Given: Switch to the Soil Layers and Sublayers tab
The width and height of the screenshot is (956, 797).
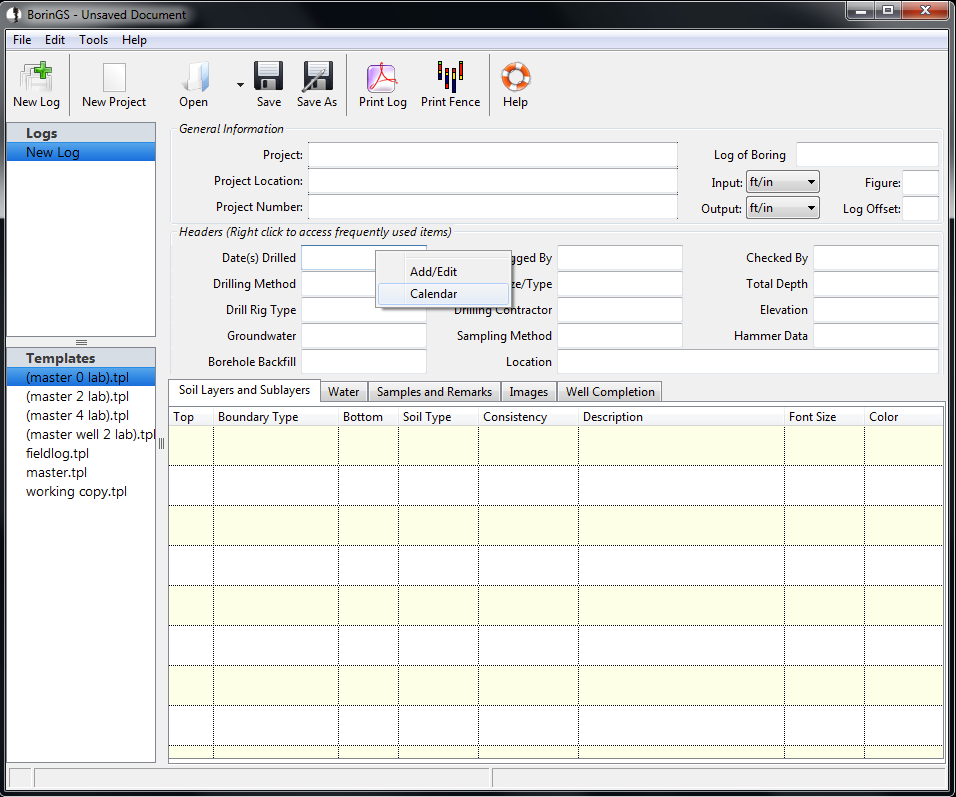Looking at the screenshot, I should 244,390.
